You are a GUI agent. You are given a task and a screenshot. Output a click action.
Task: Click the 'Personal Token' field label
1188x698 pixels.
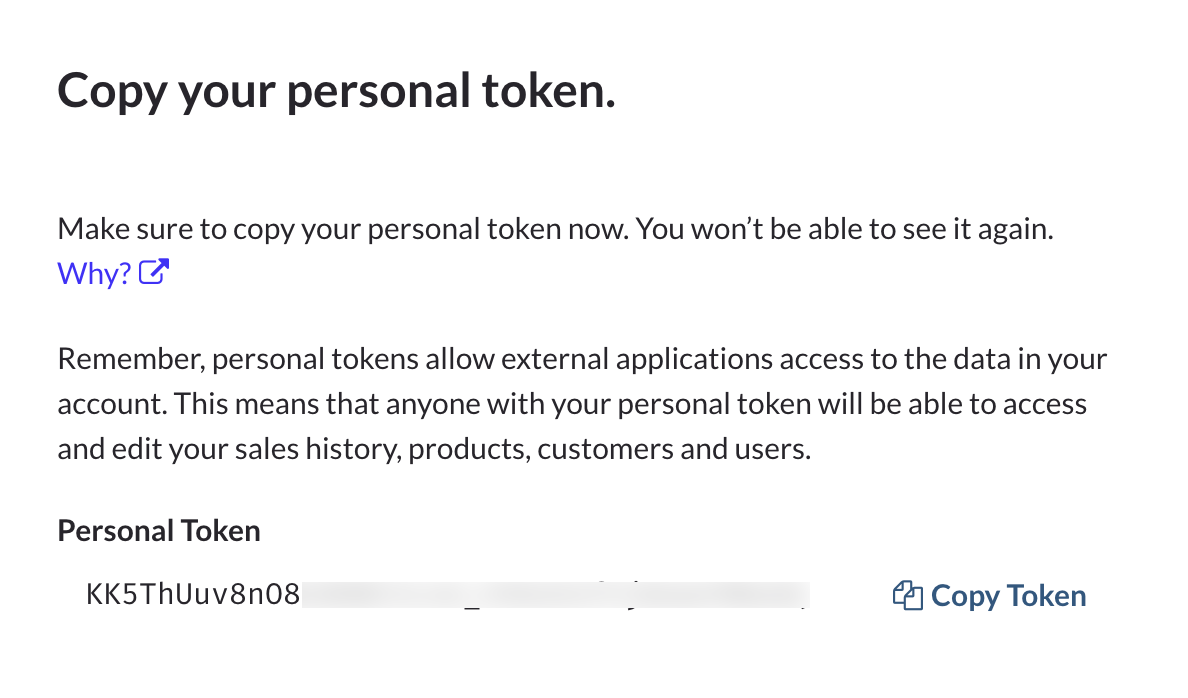(x=159, y=531)
